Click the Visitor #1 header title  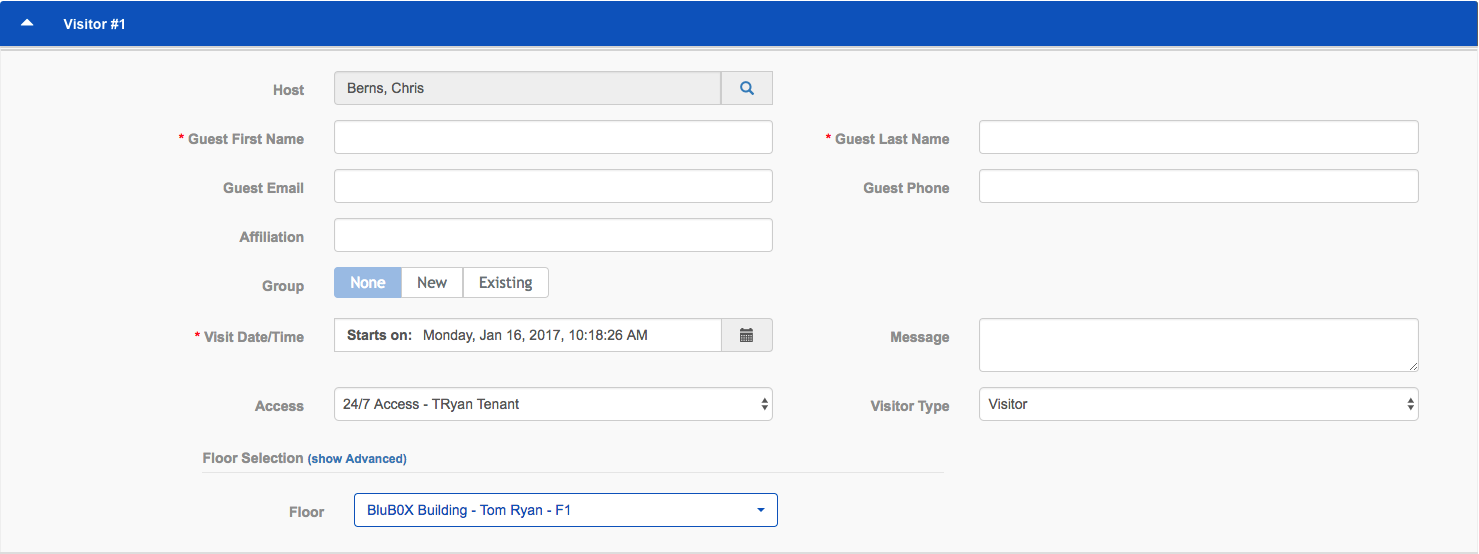pos(94,23)
